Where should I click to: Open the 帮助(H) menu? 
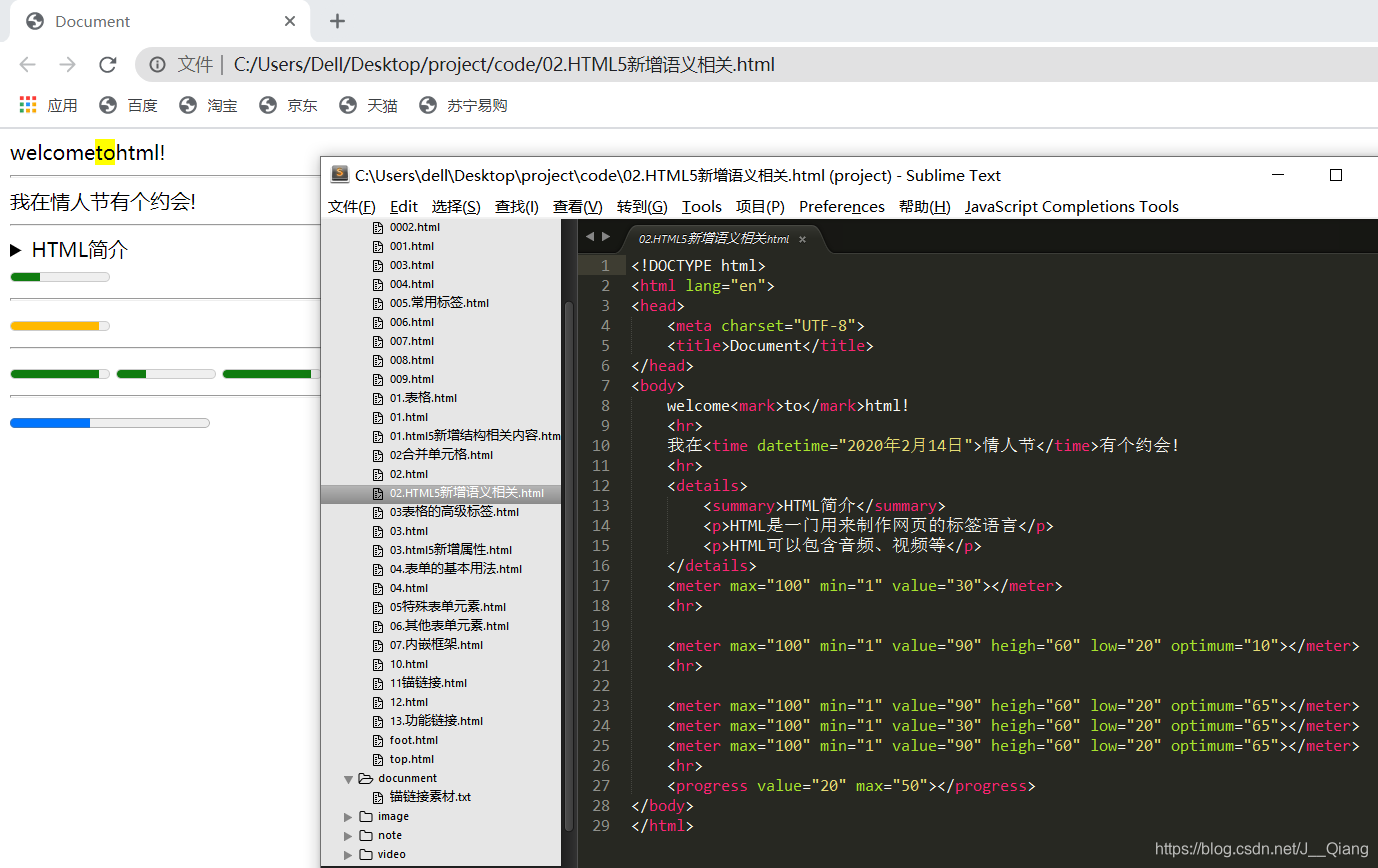click(x=925, y=207)
